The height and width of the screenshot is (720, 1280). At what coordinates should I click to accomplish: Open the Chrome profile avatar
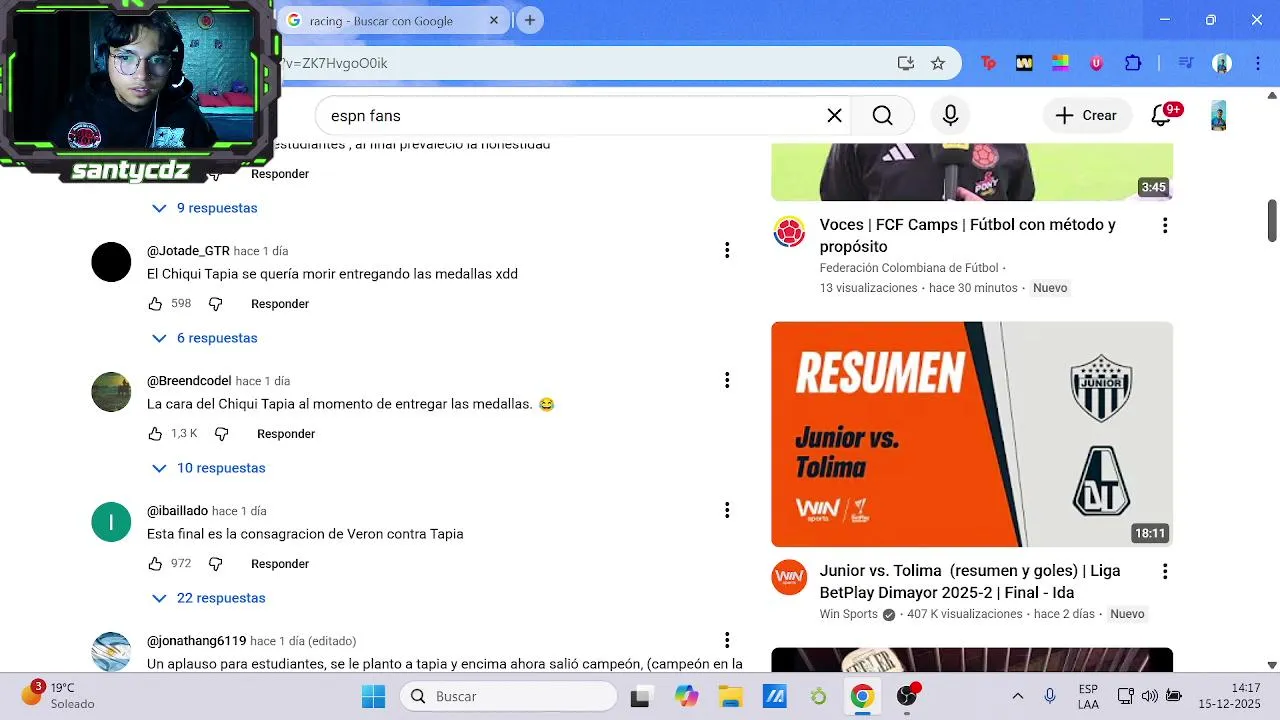coord(1222,63)
